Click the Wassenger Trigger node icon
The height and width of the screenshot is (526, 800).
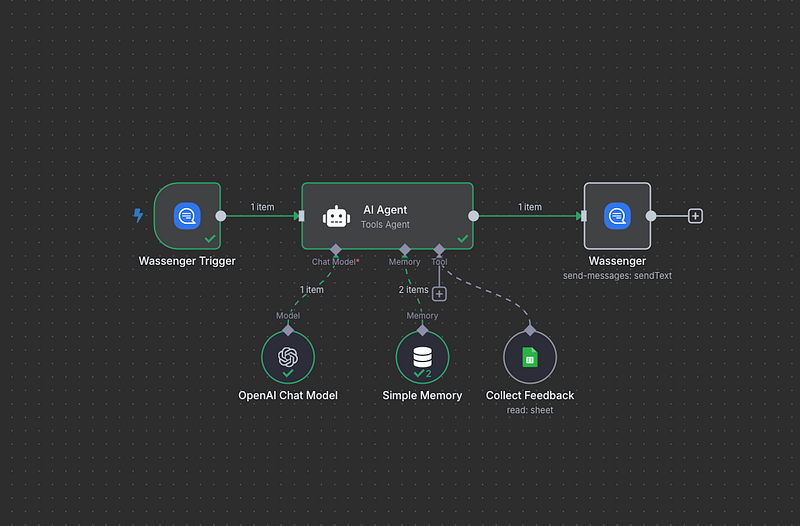pyautogui.click(x=187, y=215)
